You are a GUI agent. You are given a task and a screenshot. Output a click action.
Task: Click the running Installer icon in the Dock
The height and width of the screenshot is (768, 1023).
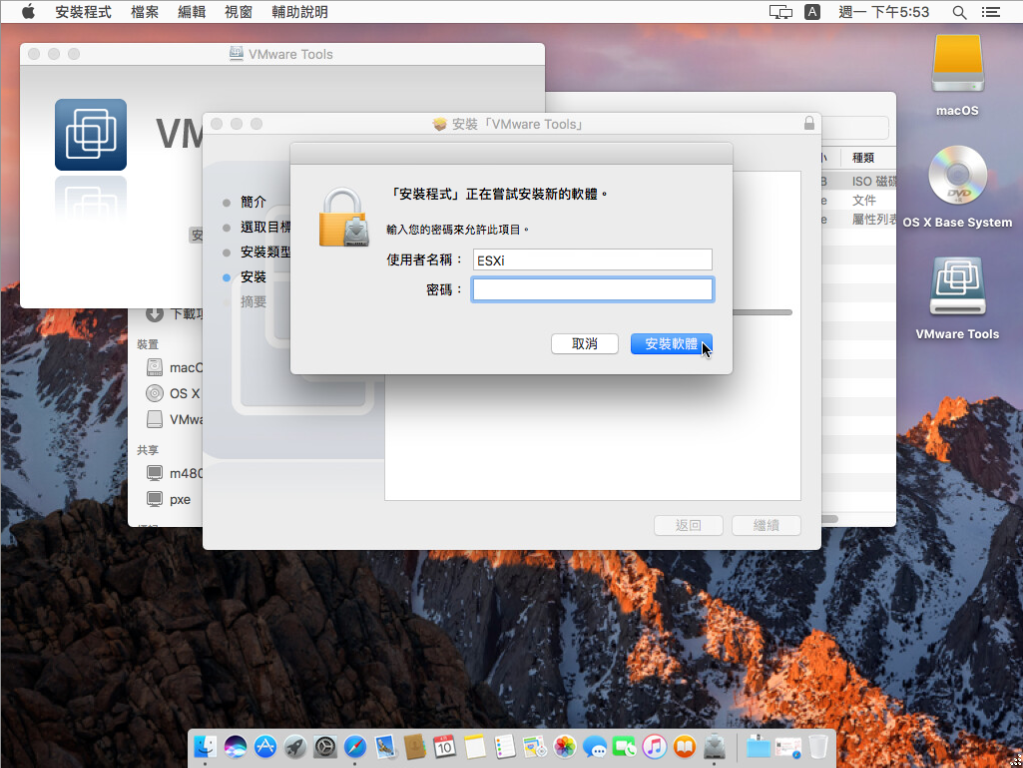[x=714, y=746]
